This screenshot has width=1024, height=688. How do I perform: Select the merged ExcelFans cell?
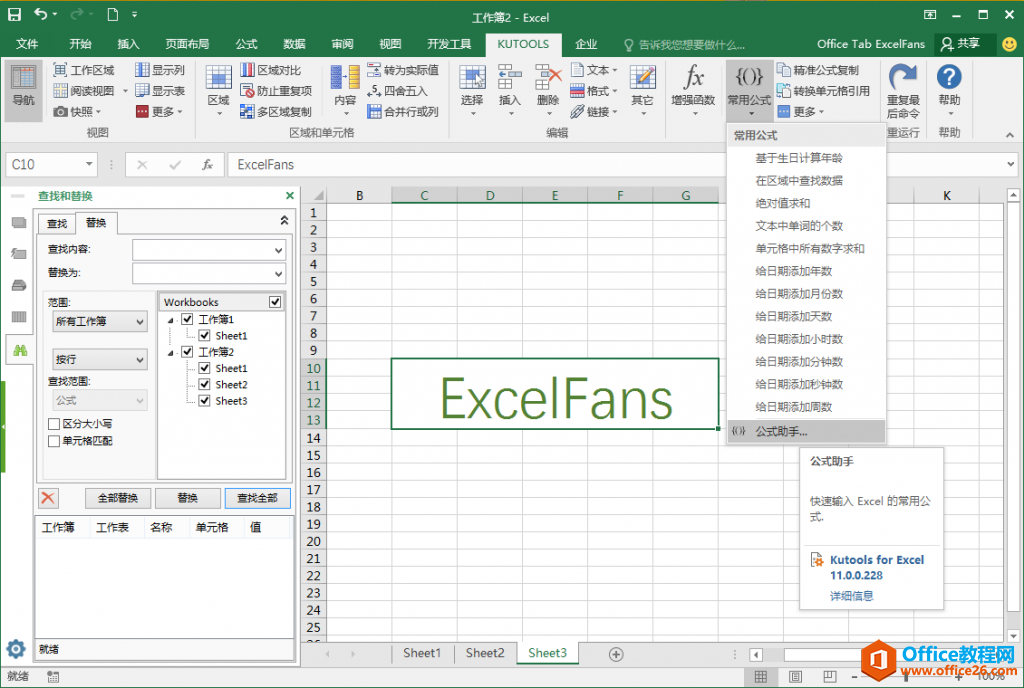(x=555, y=394)
